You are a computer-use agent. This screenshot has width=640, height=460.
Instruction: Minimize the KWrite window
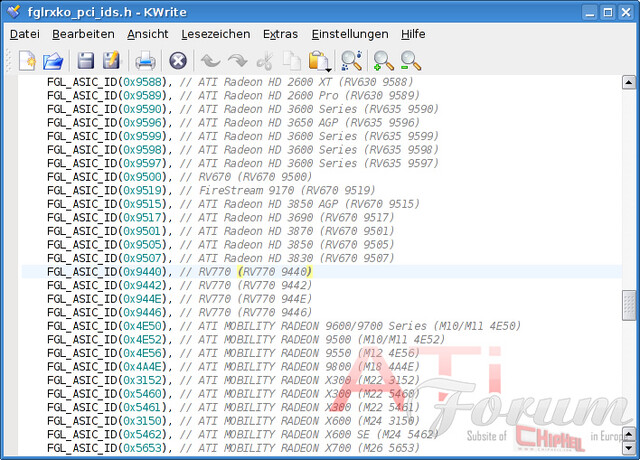pos(590,12)
